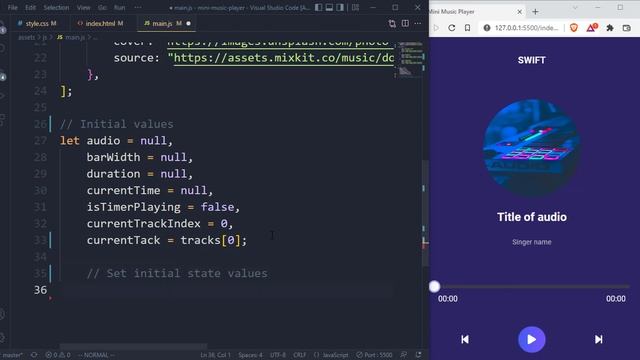
Task: Toggle the secondary side bar layout icon
Action: 340,7
